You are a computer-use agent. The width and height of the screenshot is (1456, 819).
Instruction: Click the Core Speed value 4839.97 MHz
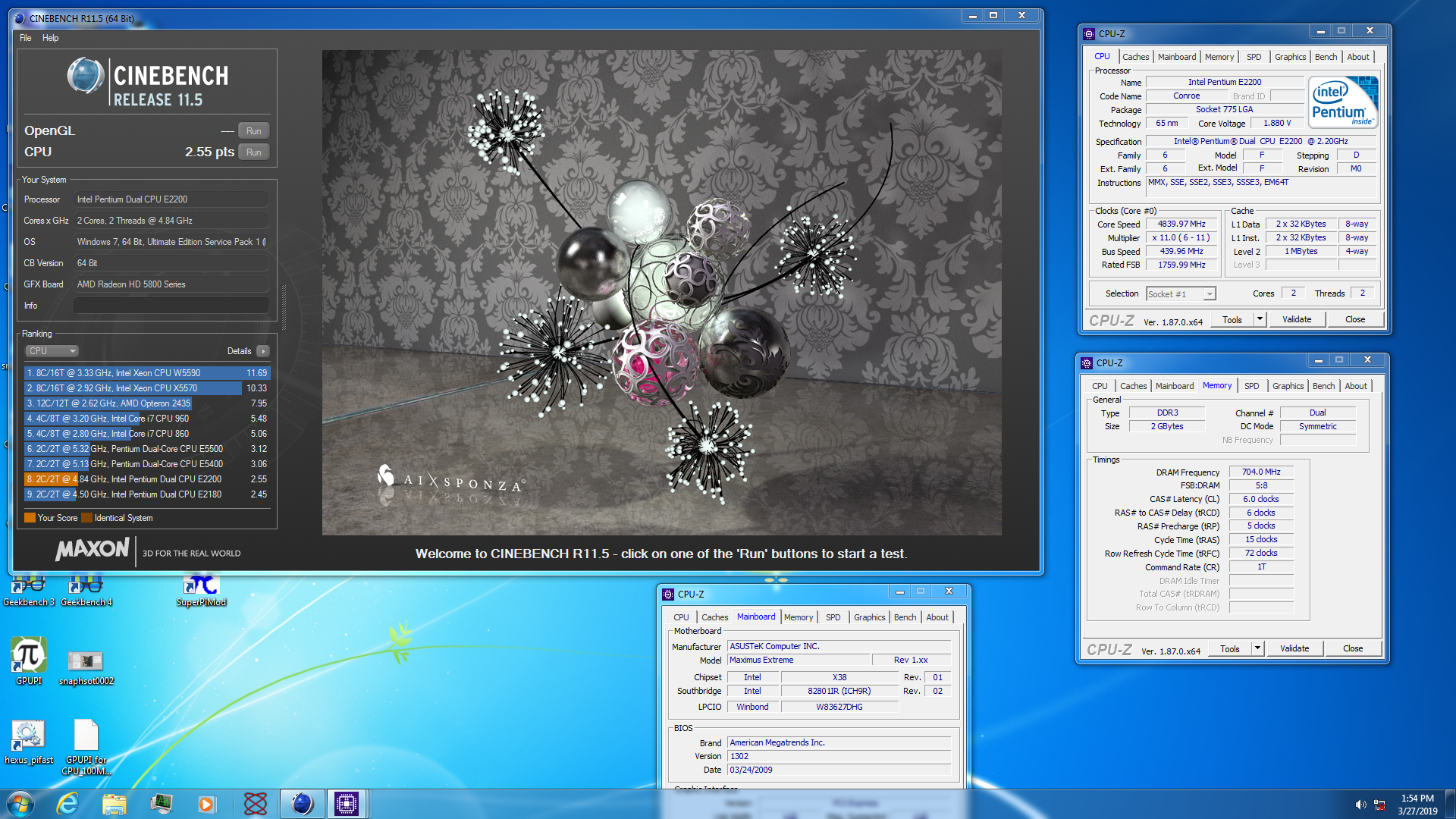[x=1181, y=224]
